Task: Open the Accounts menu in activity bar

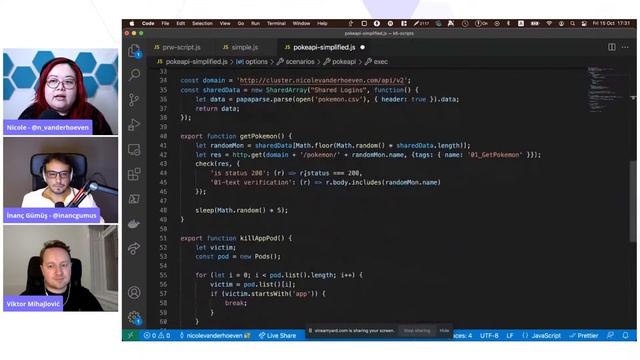Action: (134, 293)
